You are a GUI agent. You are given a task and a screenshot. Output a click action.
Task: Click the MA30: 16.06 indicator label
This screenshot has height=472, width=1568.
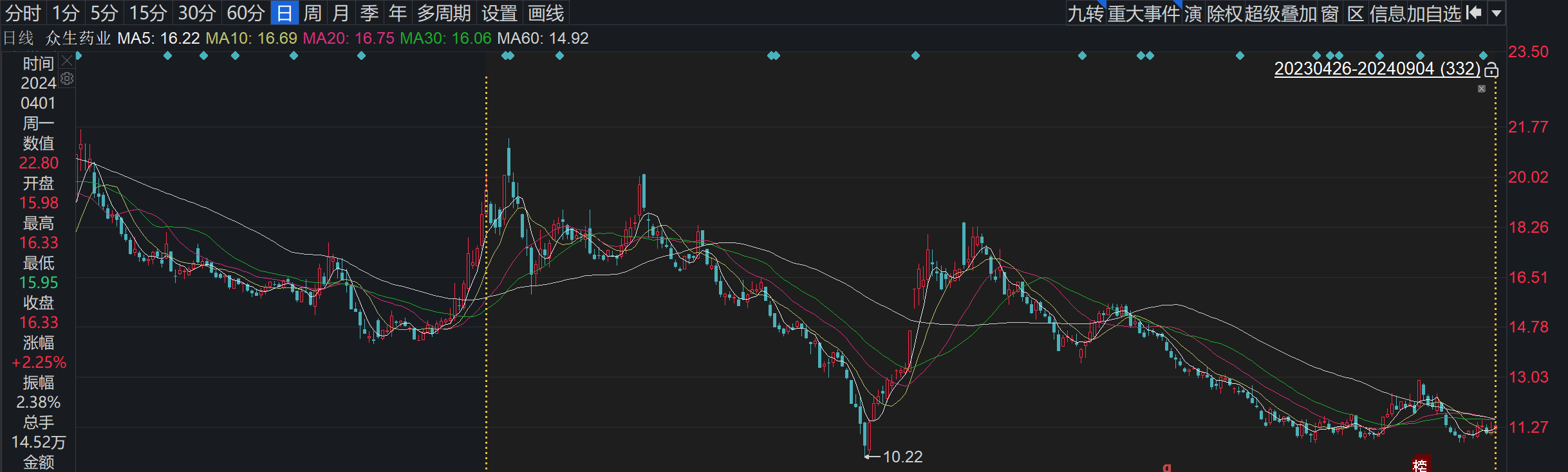point(445,38)
